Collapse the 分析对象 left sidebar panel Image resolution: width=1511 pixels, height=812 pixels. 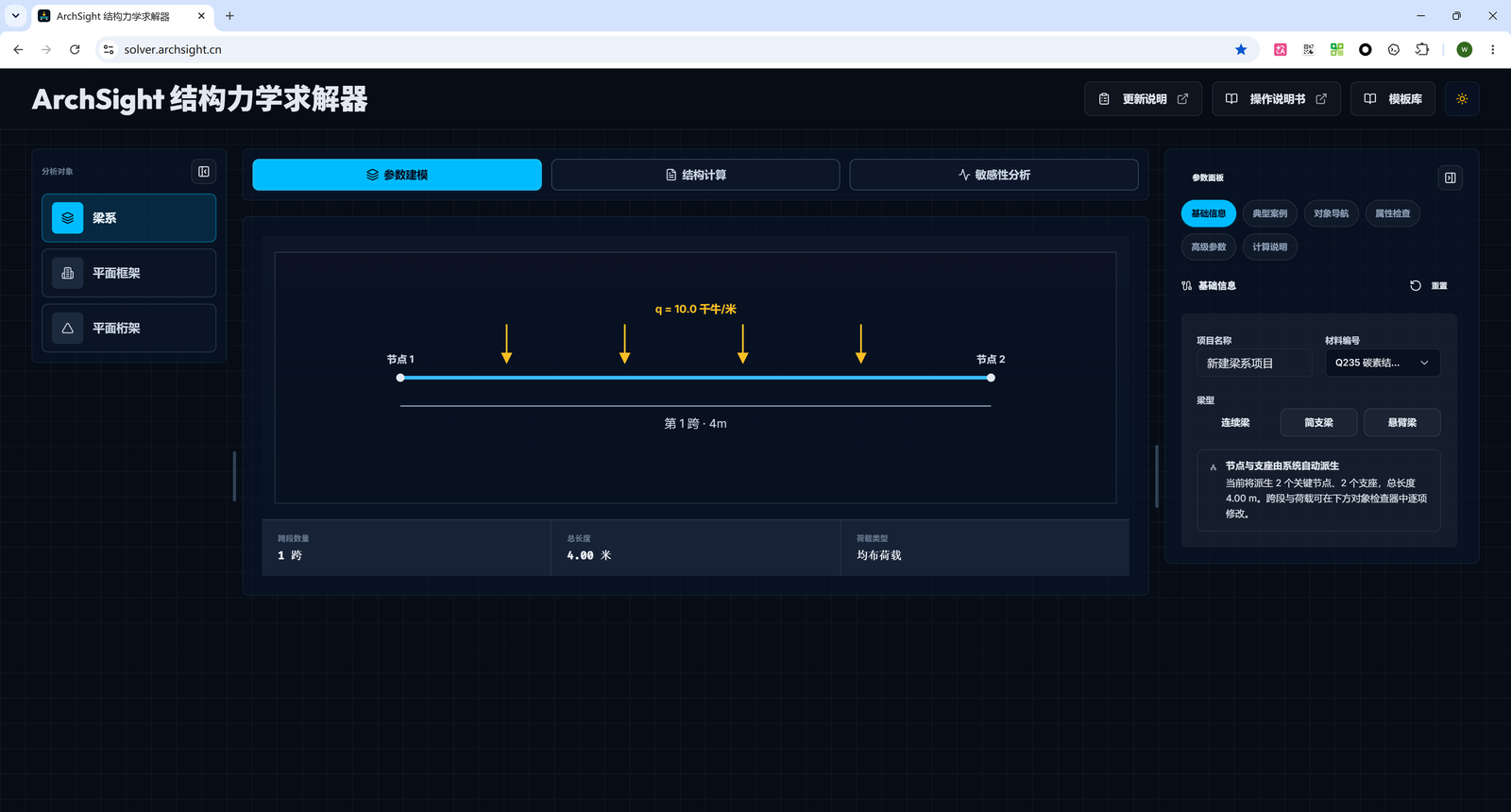204,172
